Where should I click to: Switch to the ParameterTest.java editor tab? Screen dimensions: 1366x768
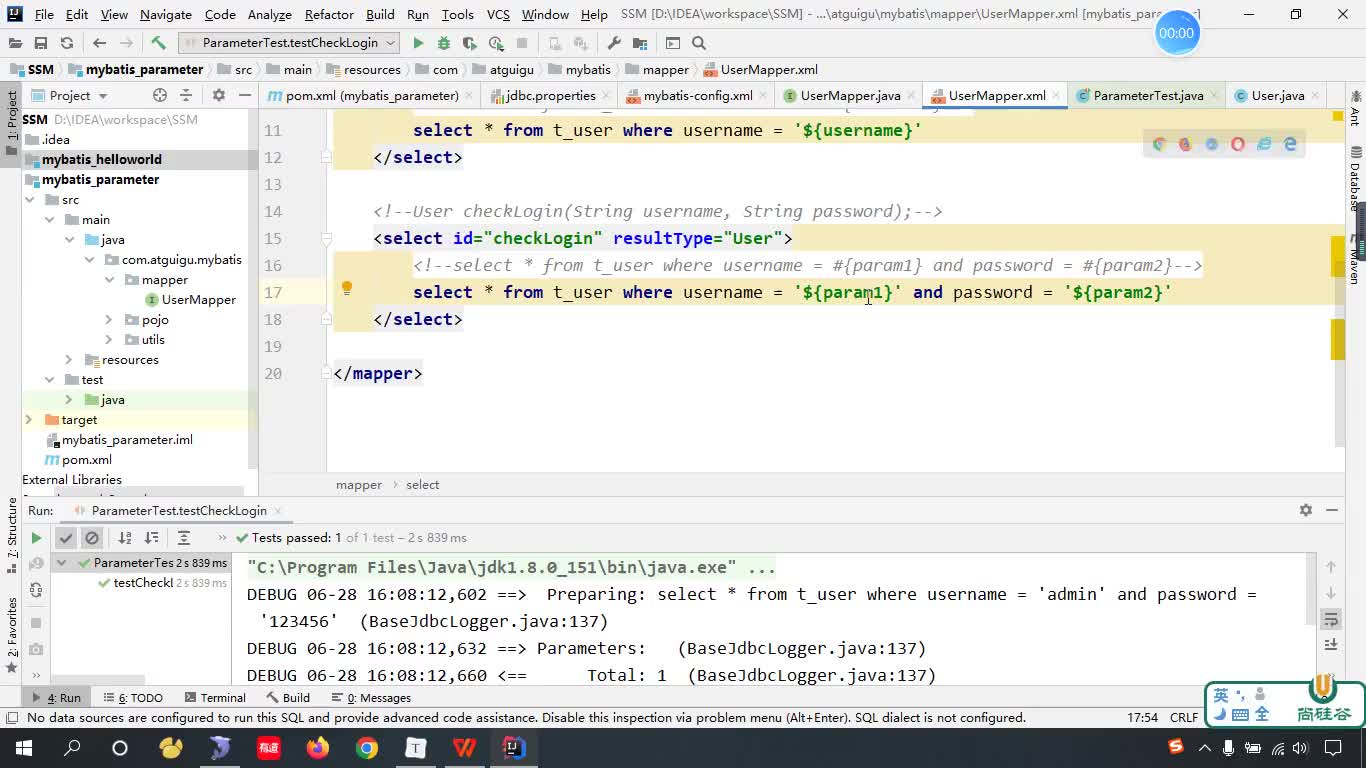point(1148,95)
